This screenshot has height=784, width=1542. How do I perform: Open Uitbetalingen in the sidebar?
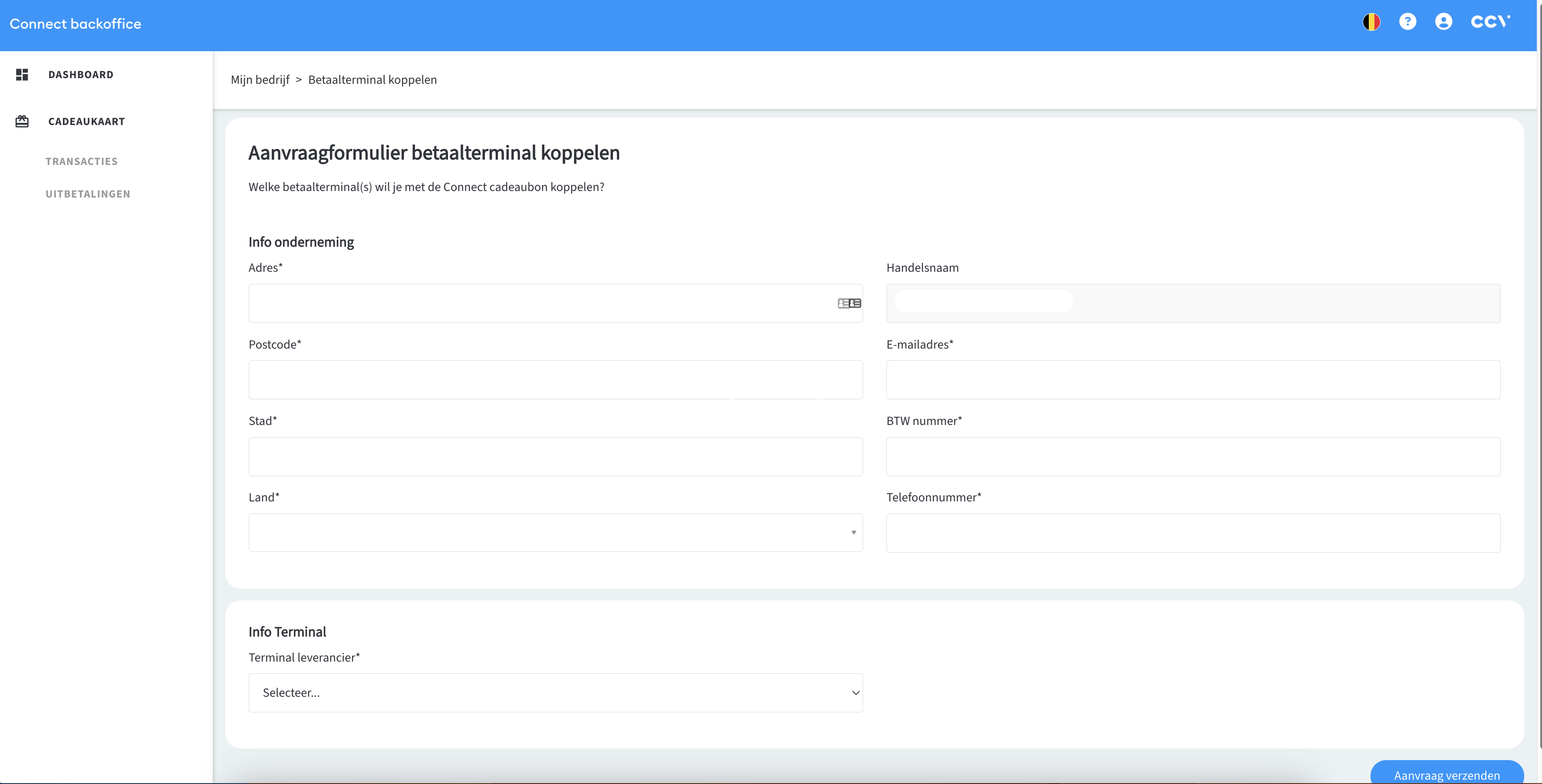88,194
